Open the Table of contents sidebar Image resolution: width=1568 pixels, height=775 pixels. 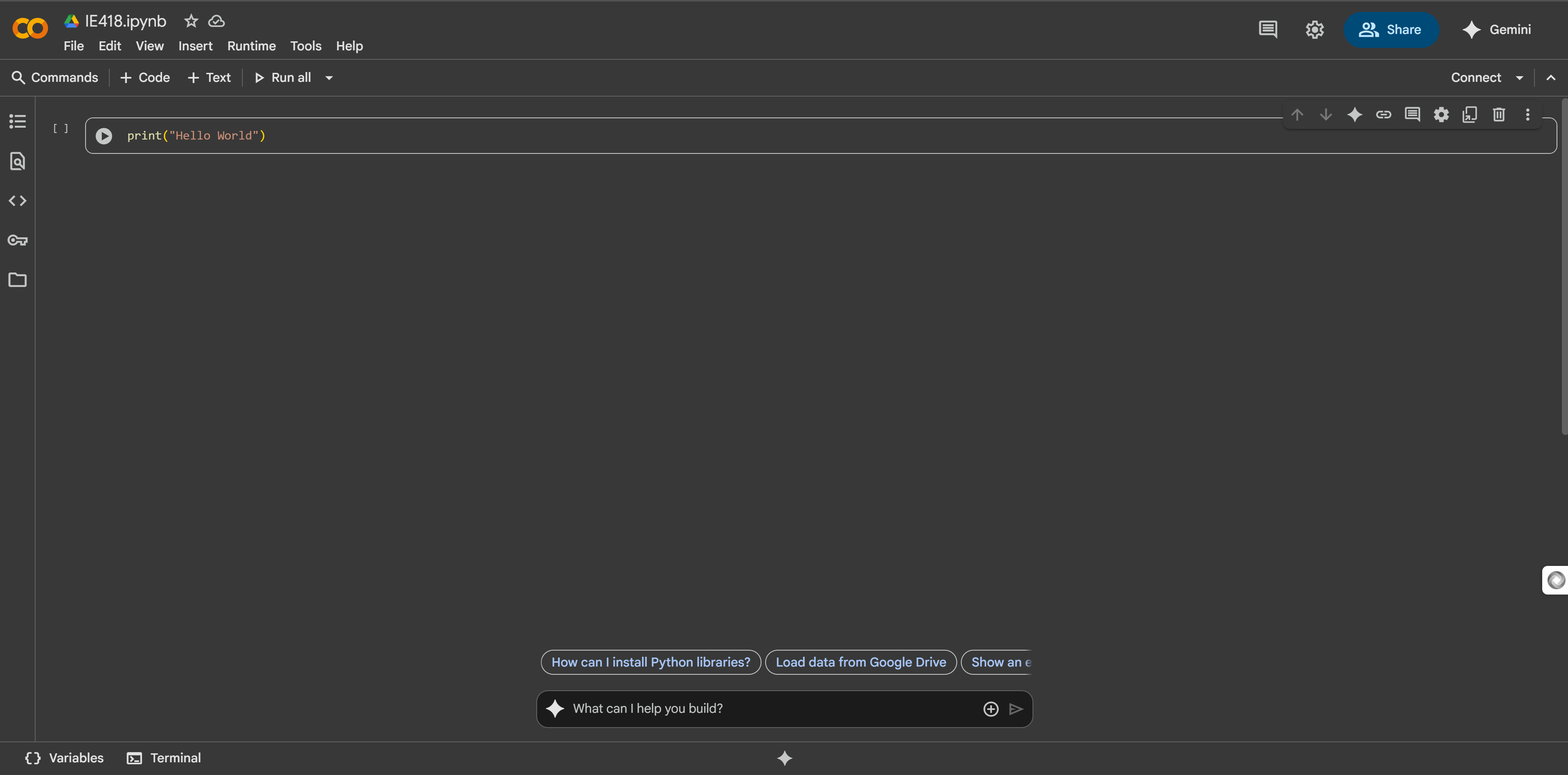pyautogui.click(x=18, y=121)
